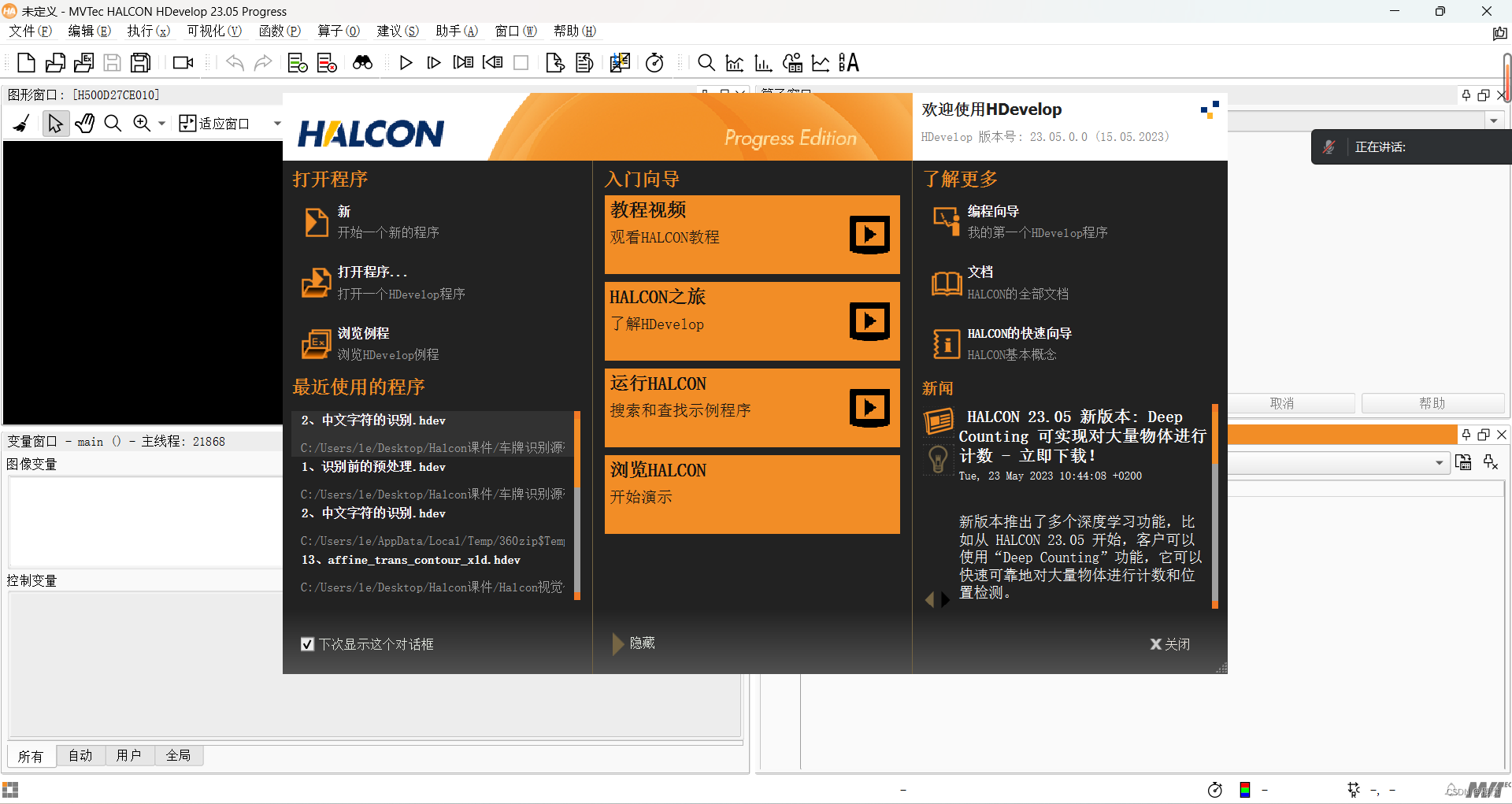
Task: Click the 隐藏 expander in welcome dialog
Action: click(x=635, y=643)
